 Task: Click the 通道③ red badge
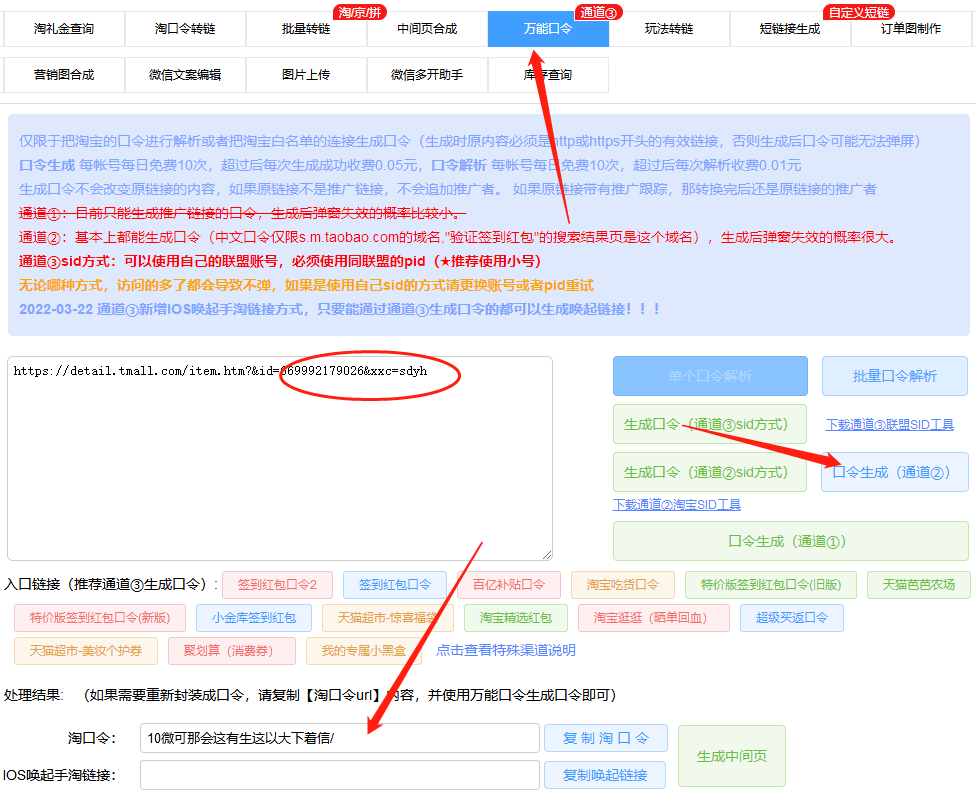point(598,12)
